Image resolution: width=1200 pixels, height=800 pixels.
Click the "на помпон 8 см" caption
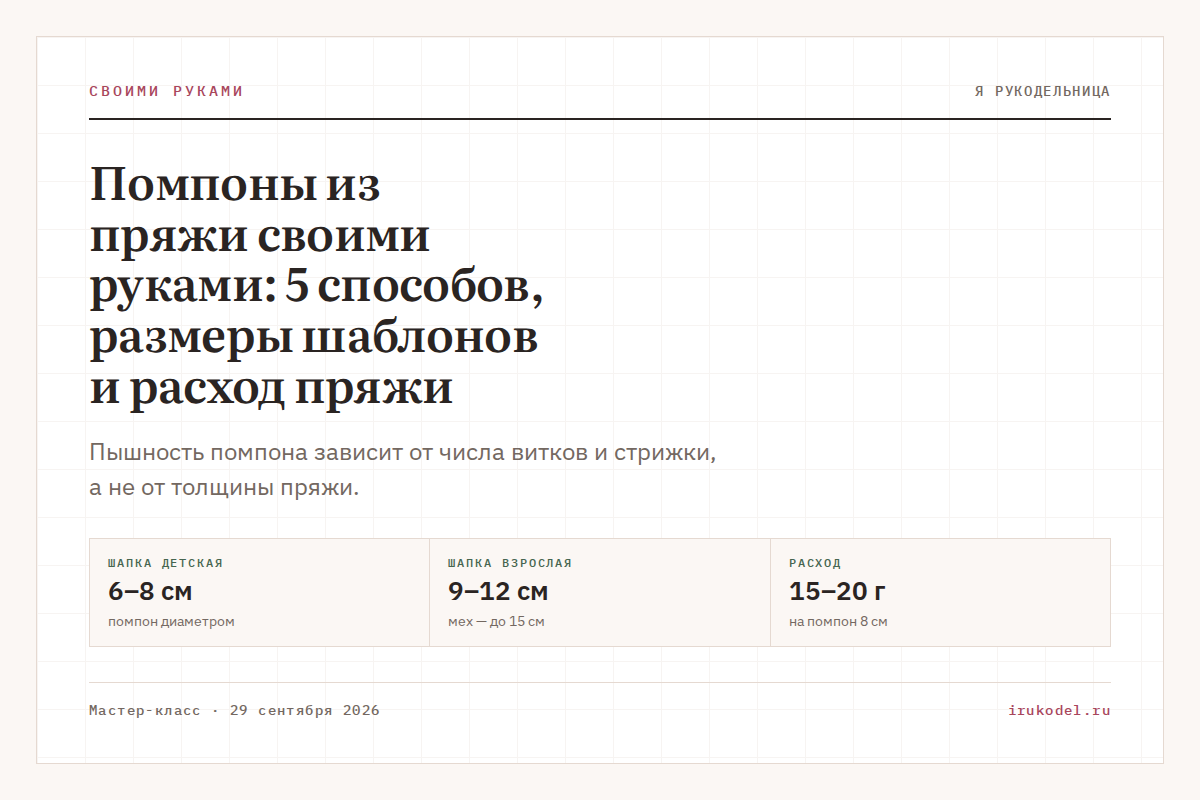pos(838,622)
